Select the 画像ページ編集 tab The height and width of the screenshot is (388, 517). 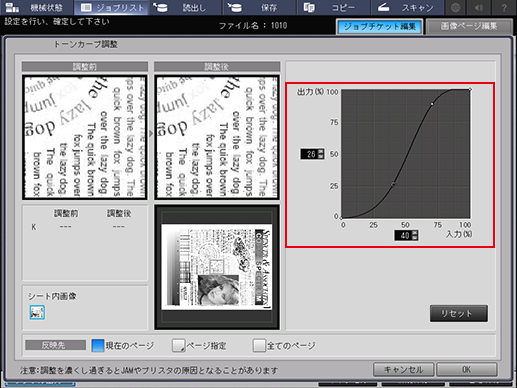[469, 26]
